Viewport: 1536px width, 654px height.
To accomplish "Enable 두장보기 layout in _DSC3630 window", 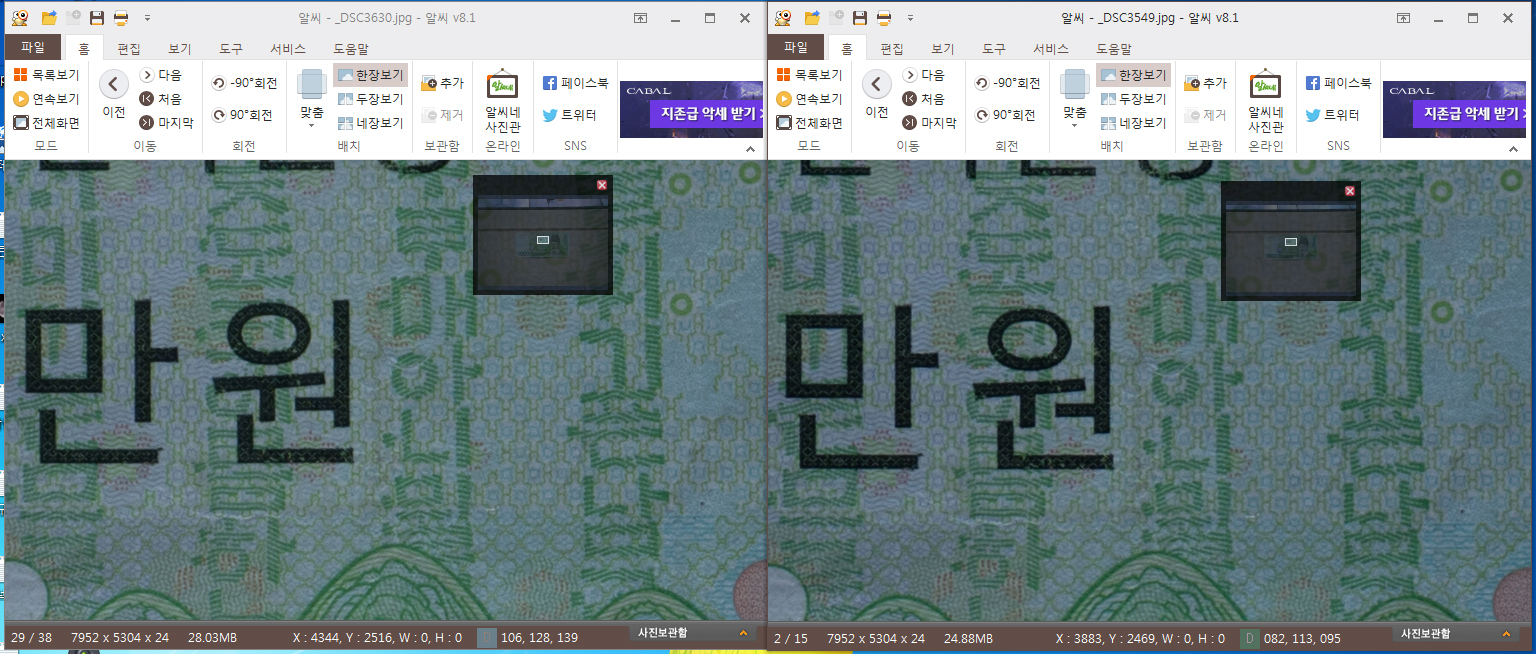I will click(x=370, y=99).
